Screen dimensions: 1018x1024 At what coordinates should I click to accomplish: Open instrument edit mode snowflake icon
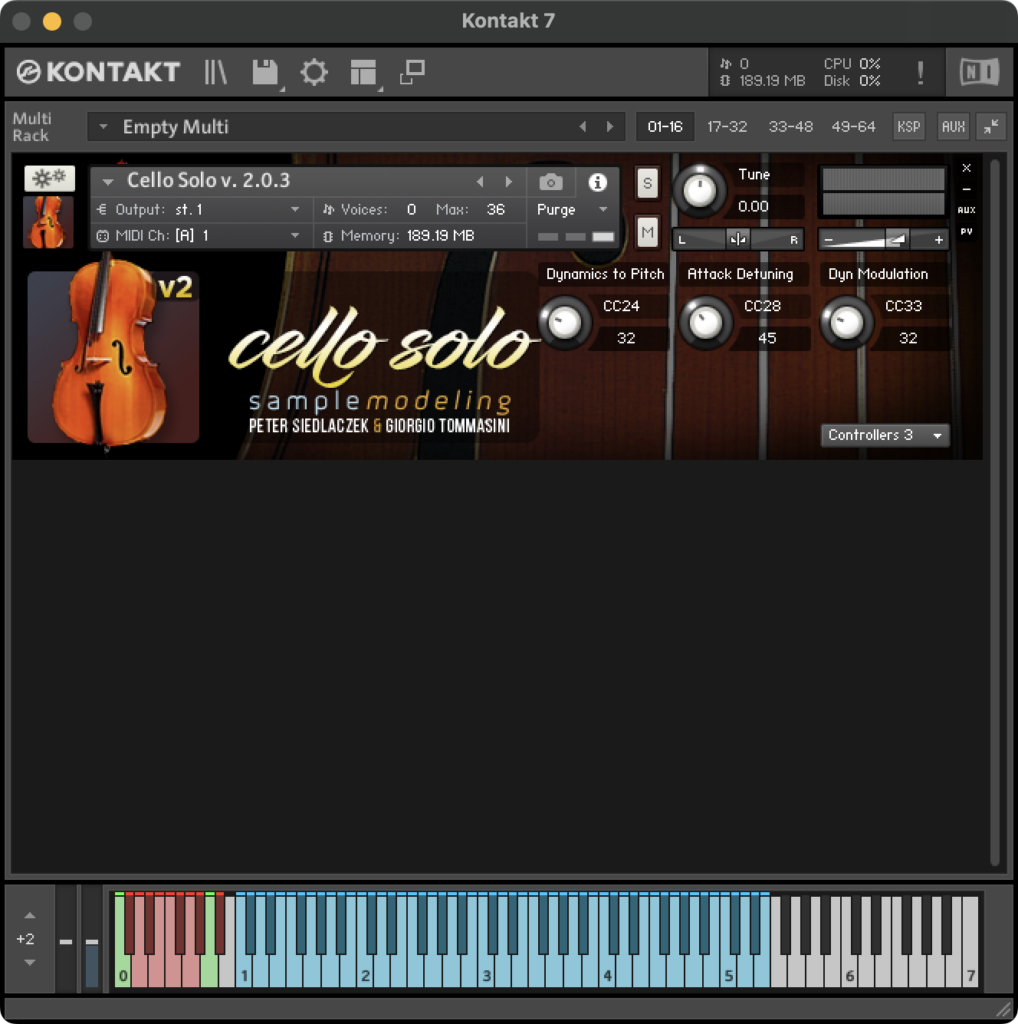pos(50,178)
